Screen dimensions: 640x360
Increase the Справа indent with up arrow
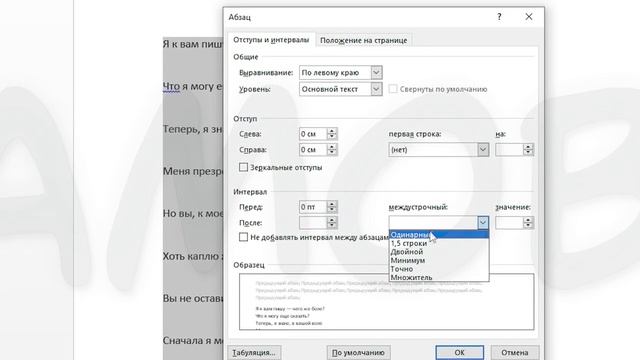pyautogui.click(x=332, y=147)
